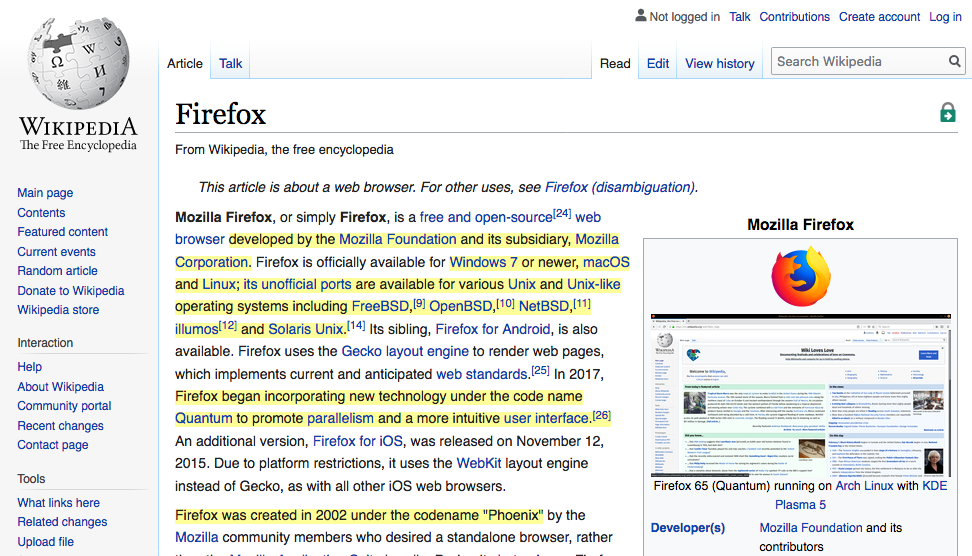
Task: Click the green padlock protection icon
Action: [x=947, y=113]
